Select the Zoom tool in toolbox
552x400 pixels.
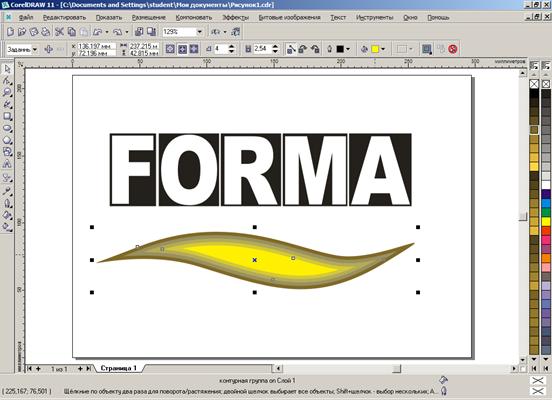(7, 92)
